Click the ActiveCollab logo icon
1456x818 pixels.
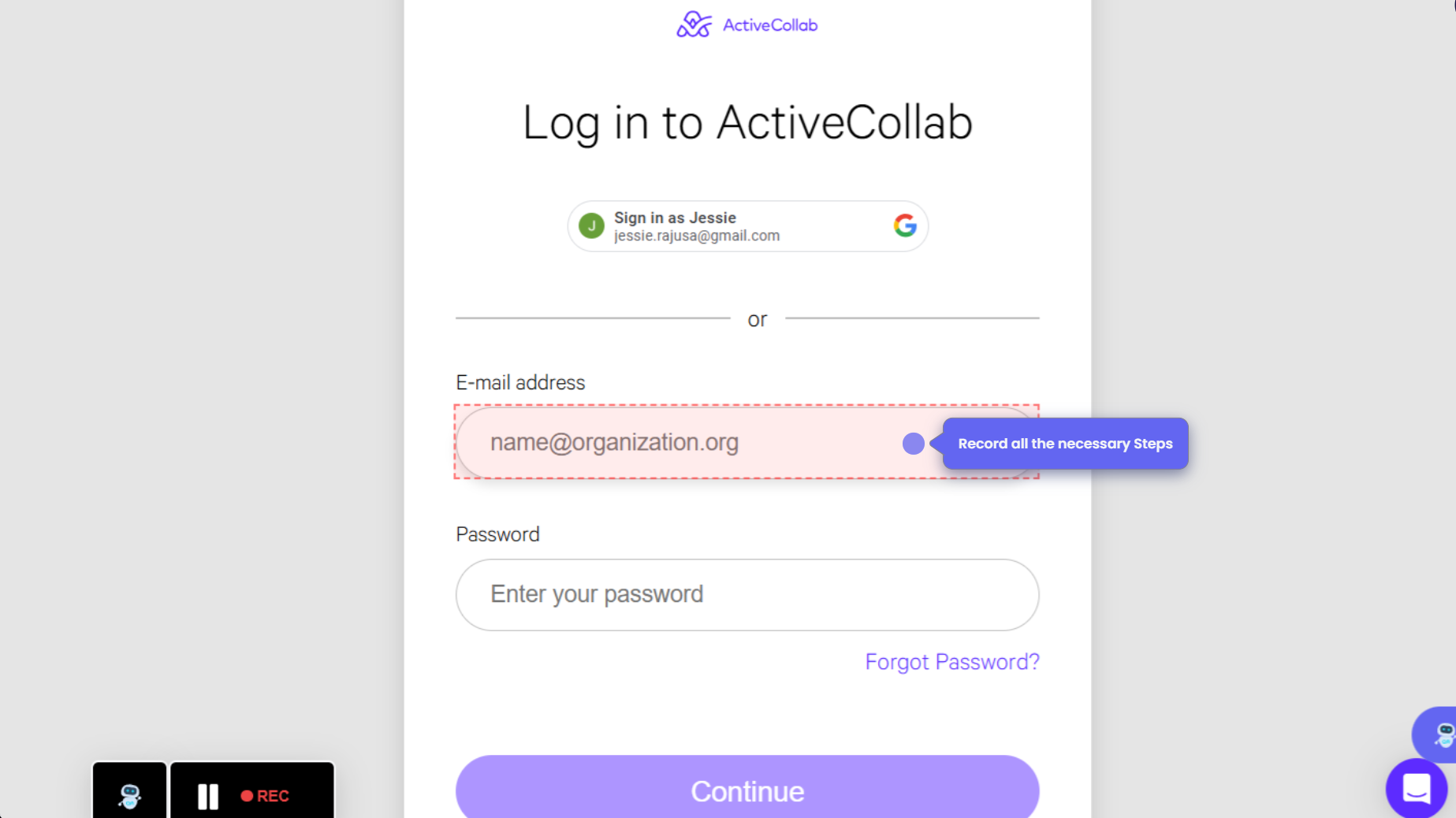pos(694,24)
